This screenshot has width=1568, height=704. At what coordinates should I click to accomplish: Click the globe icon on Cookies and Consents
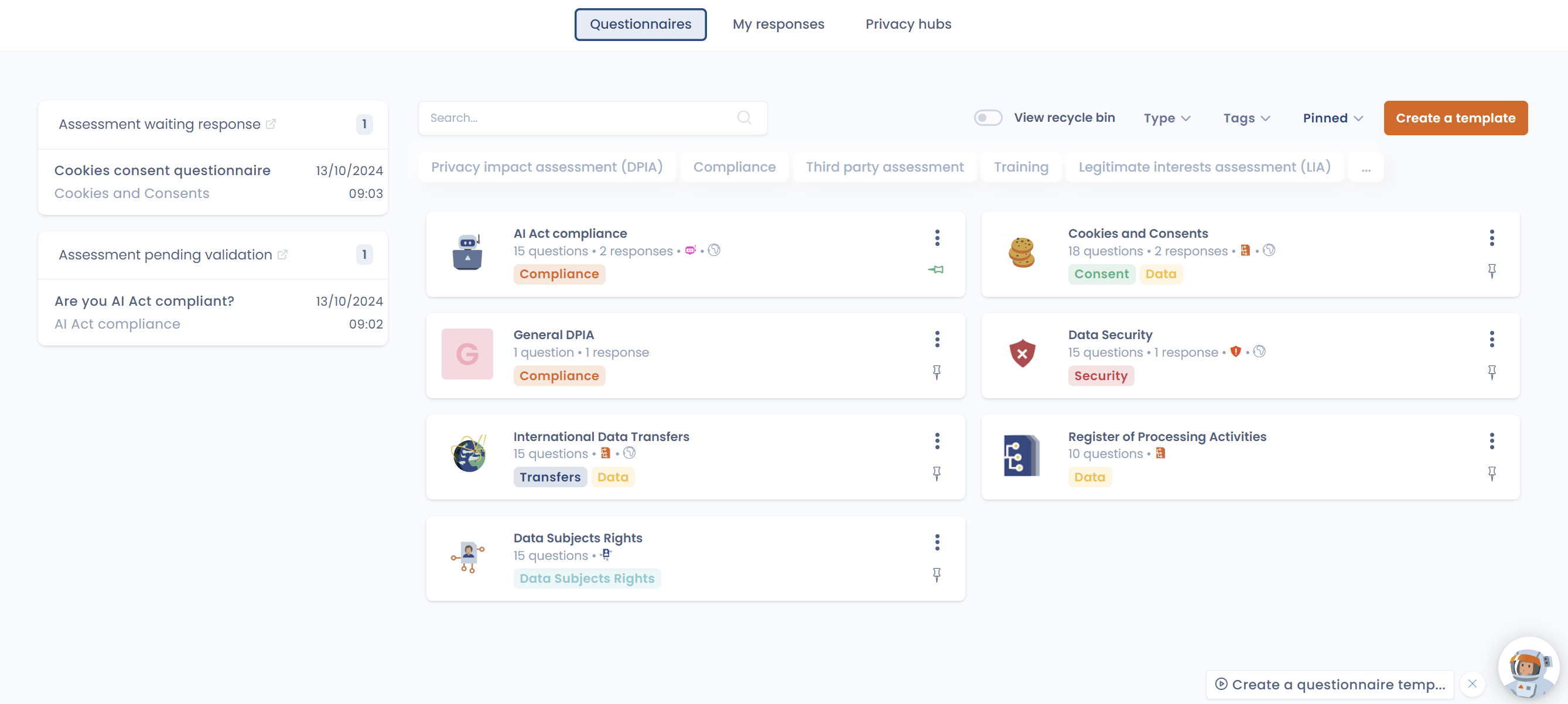tap(1270, 250)
